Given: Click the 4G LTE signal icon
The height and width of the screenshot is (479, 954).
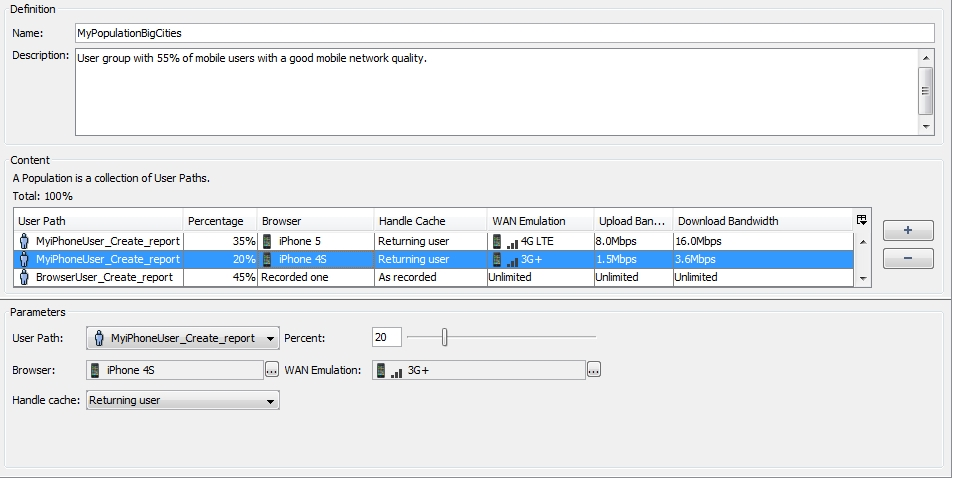Looking at the screenshot, I should (505, 241).
